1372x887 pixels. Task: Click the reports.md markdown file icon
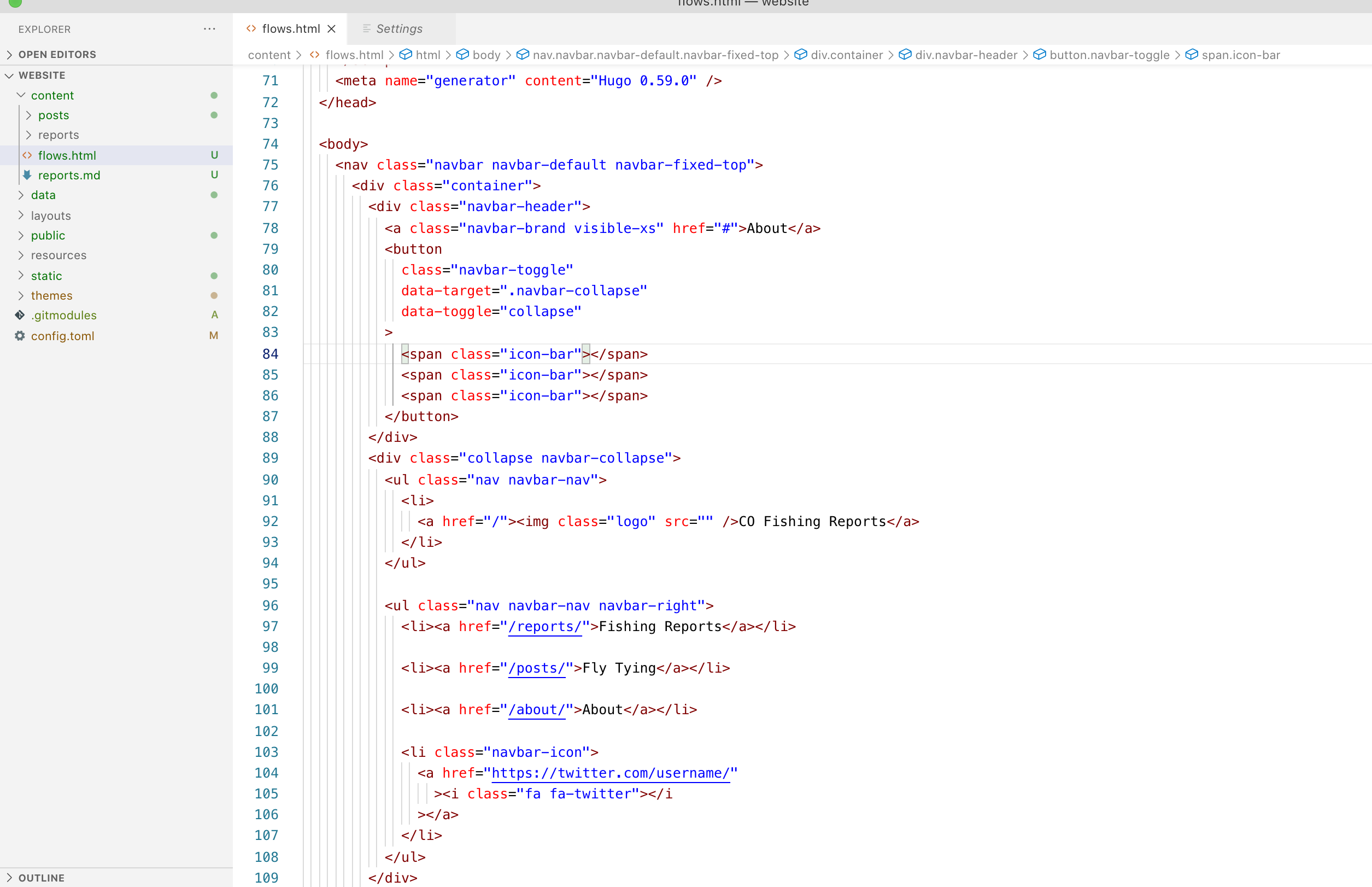[27, 175]
